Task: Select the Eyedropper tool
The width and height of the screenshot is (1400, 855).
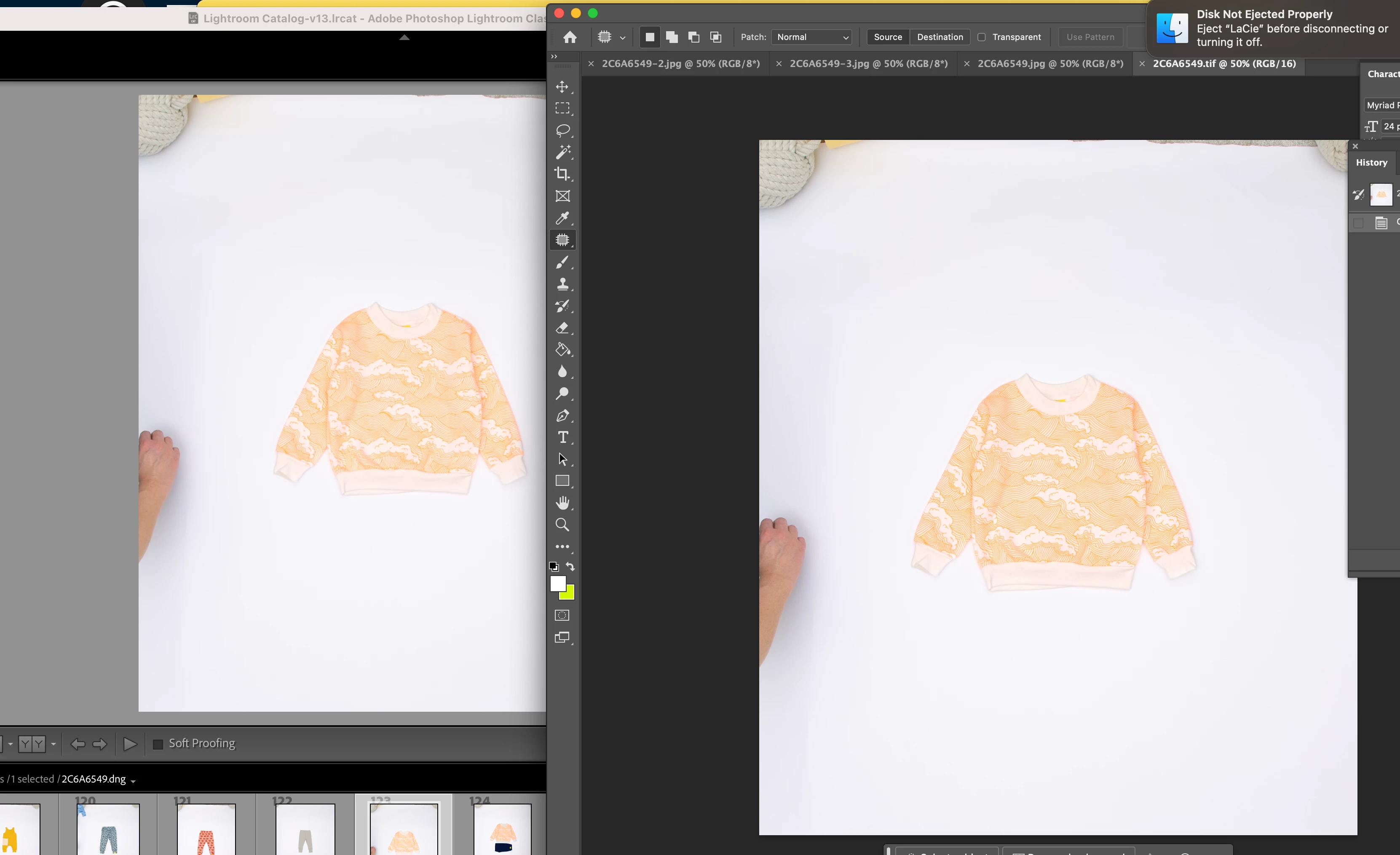Action: pos(562,218)
